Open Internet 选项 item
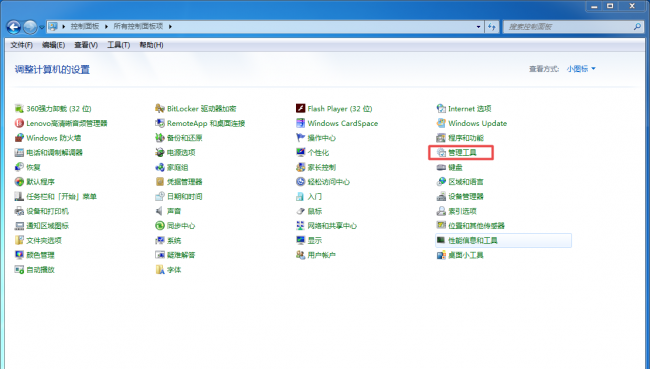 [x=464, y=109]
